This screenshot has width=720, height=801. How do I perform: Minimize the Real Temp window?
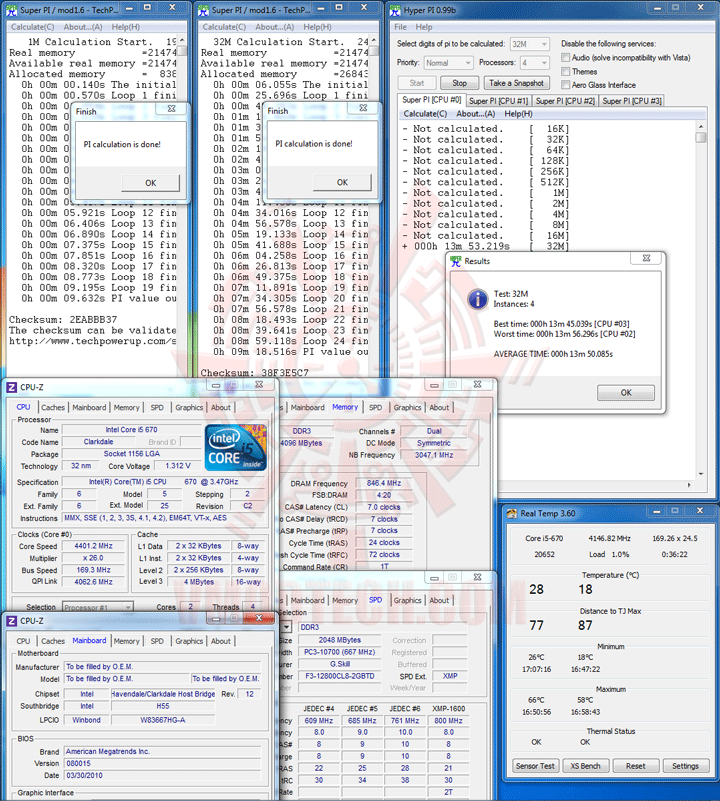[x=657, y=511]
